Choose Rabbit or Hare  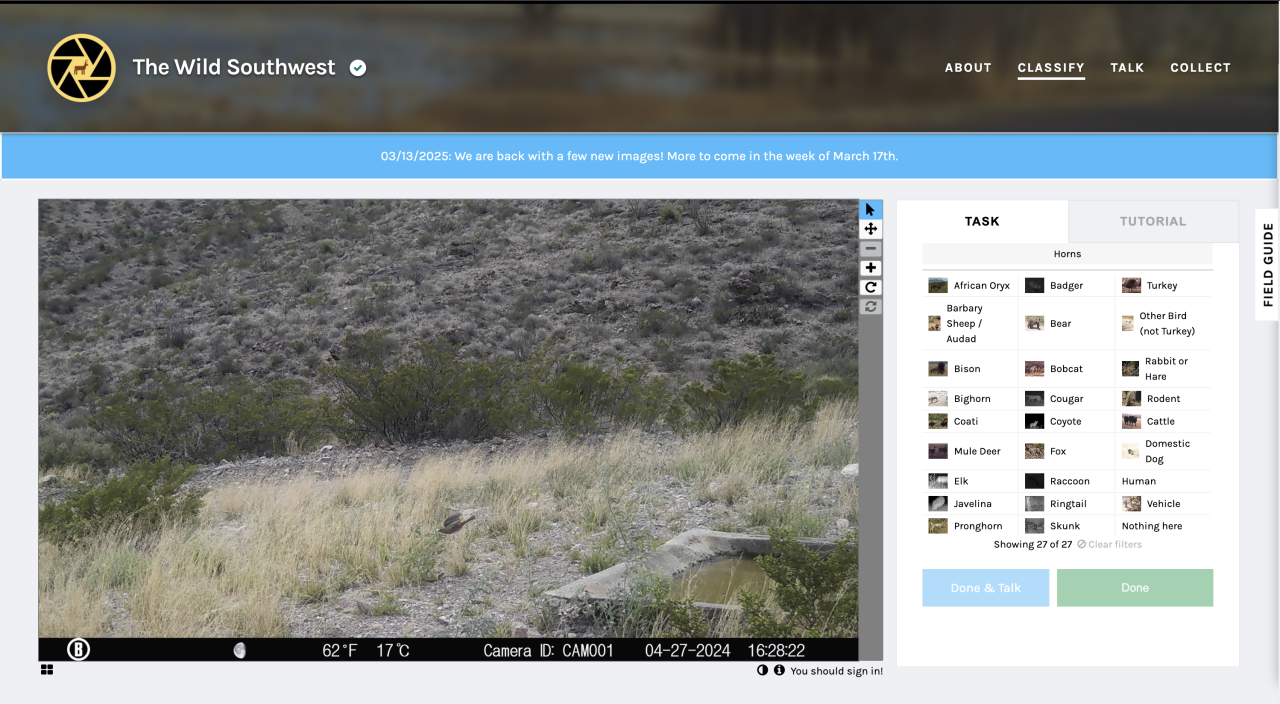[1163, 369]
